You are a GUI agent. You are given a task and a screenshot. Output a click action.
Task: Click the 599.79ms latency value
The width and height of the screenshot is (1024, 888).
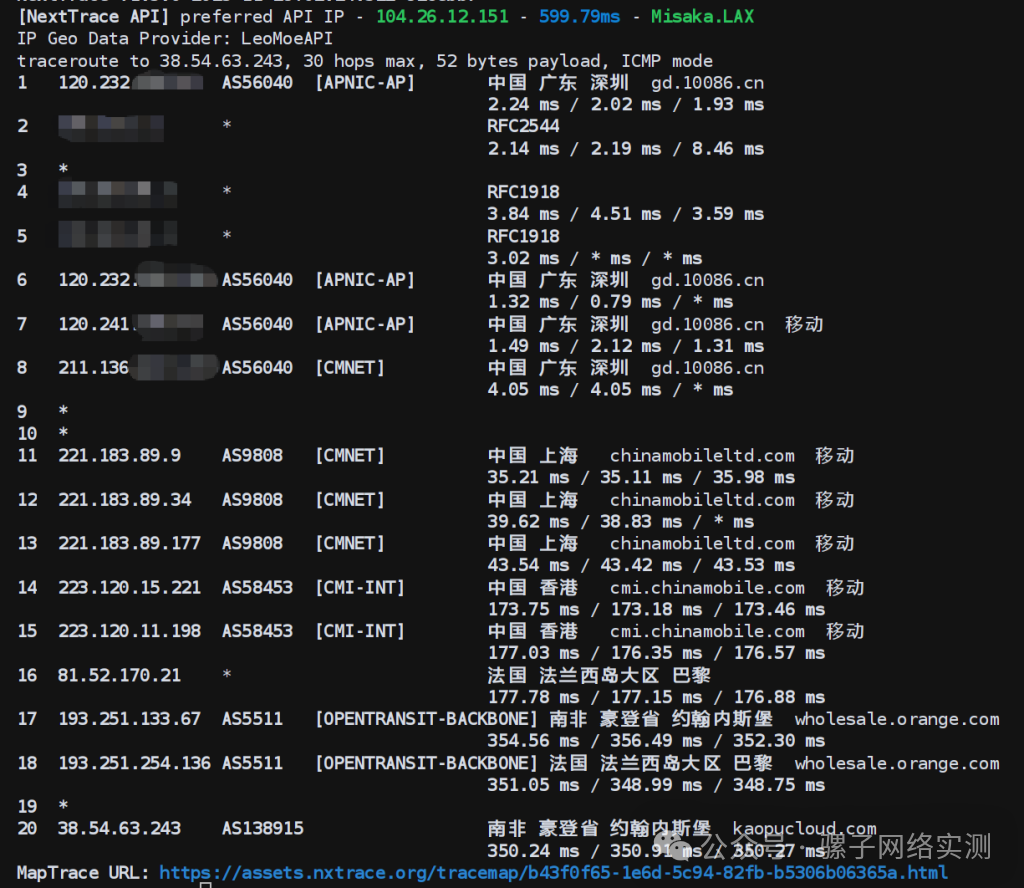(579, 17)
